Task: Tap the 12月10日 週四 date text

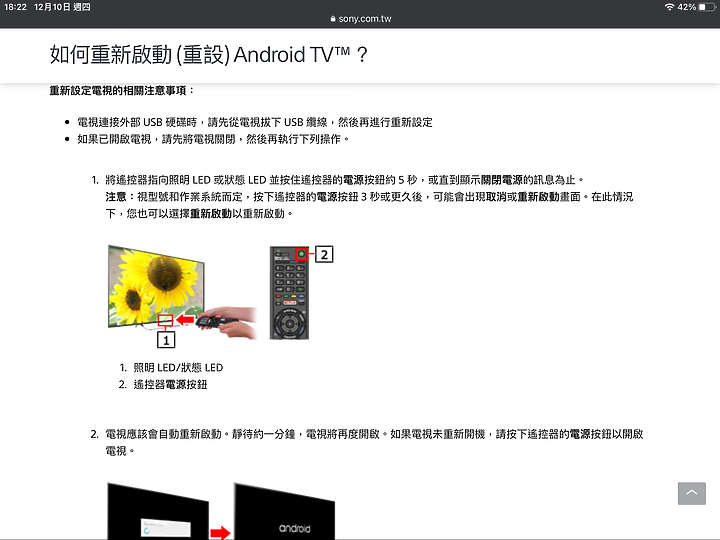Action: [x=62, y=7]
